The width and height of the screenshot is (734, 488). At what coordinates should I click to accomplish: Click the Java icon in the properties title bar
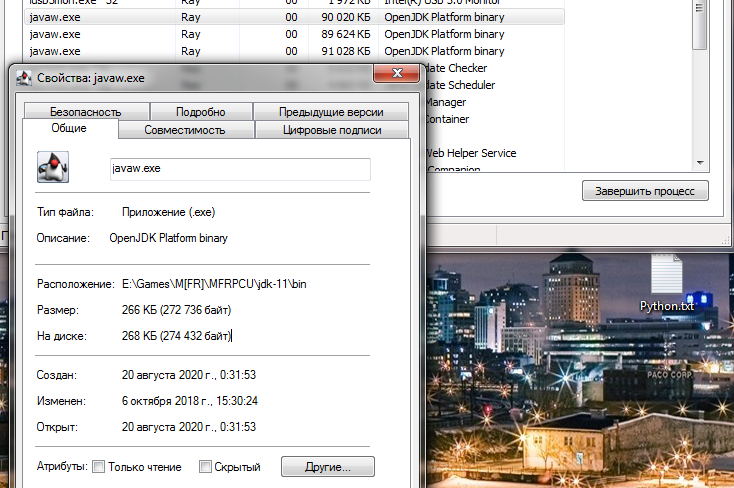coord(23,79)
